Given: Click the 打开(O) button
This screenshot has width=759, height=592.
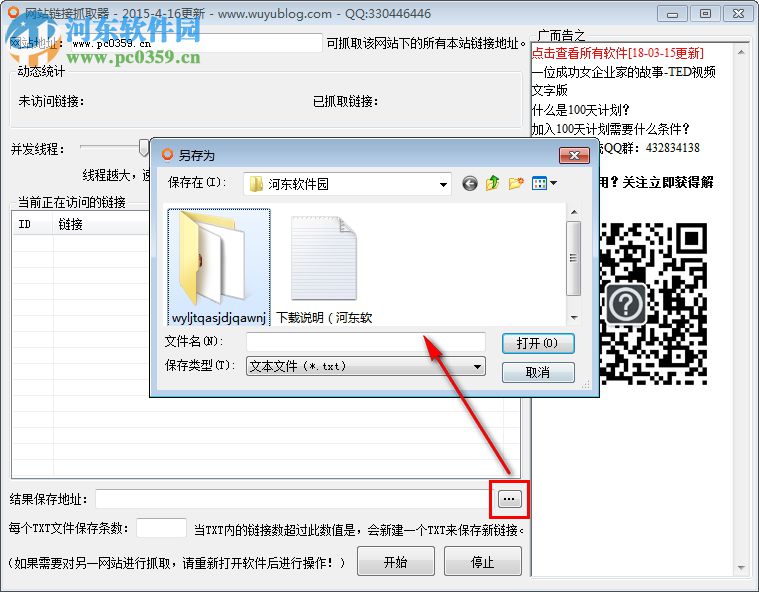Looking at the screenshot, I should (538, 343).
